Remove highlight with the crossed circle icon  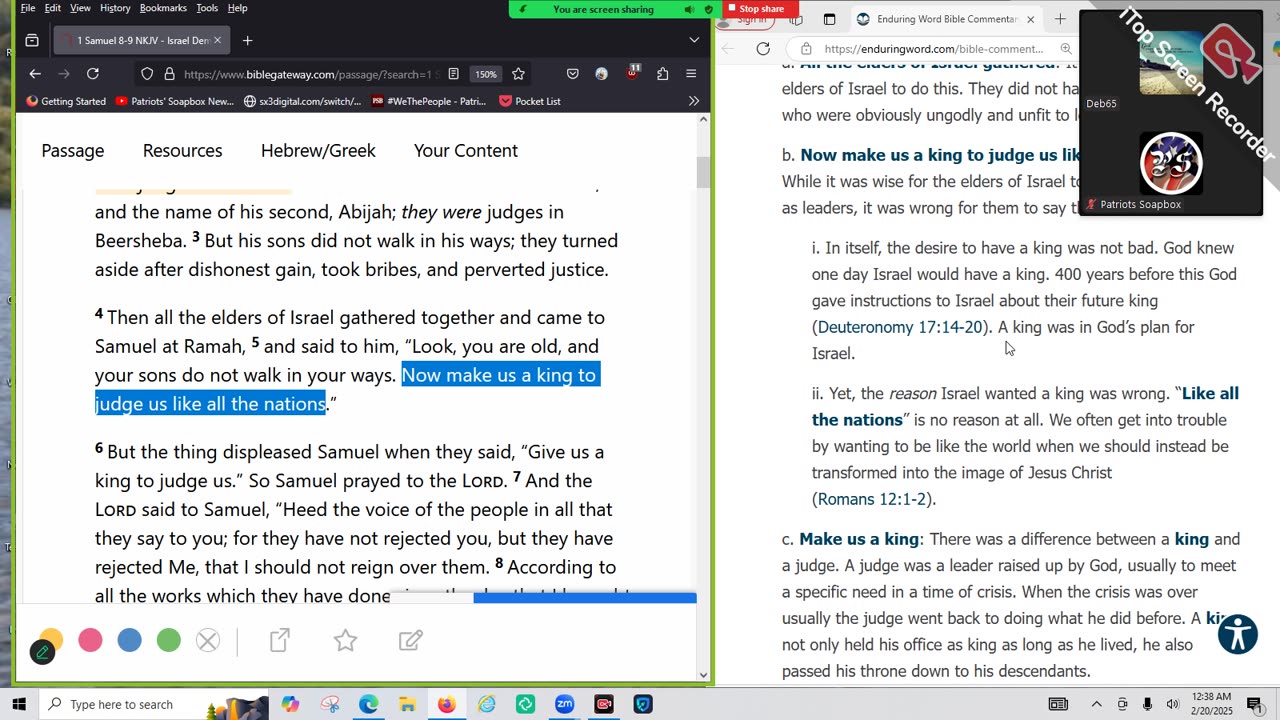208,640
